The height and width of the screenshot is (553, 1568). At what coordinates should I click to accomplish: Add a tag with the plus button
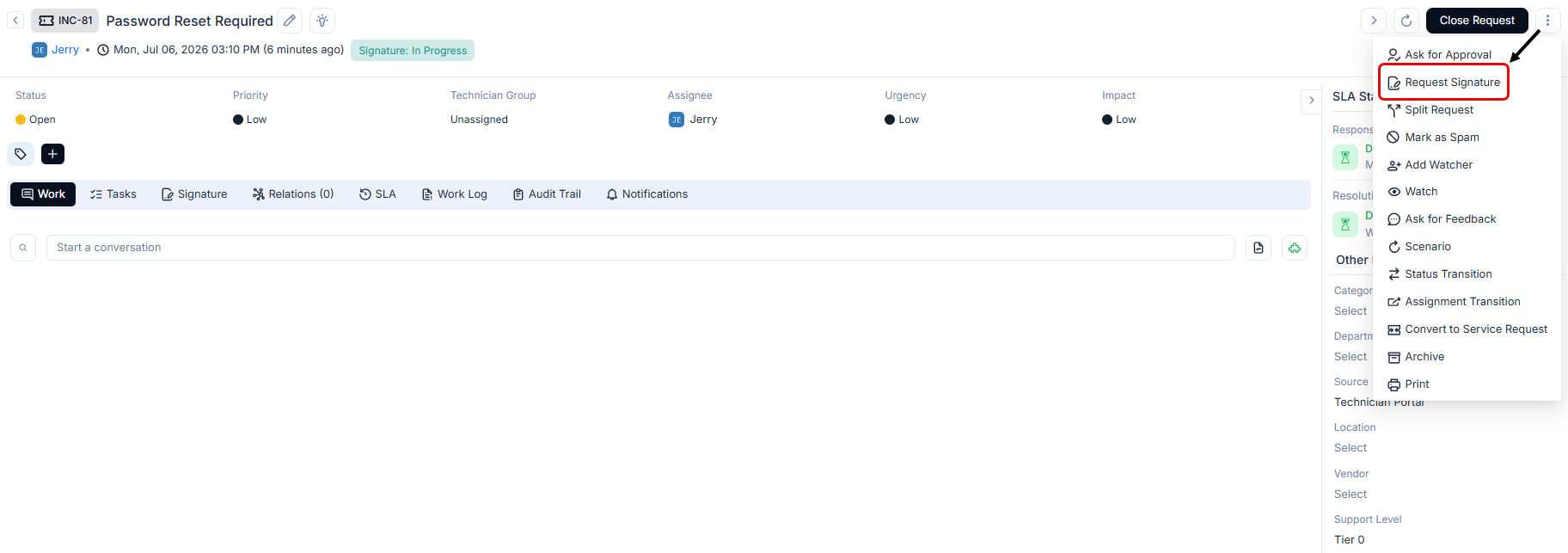[52, 154]
